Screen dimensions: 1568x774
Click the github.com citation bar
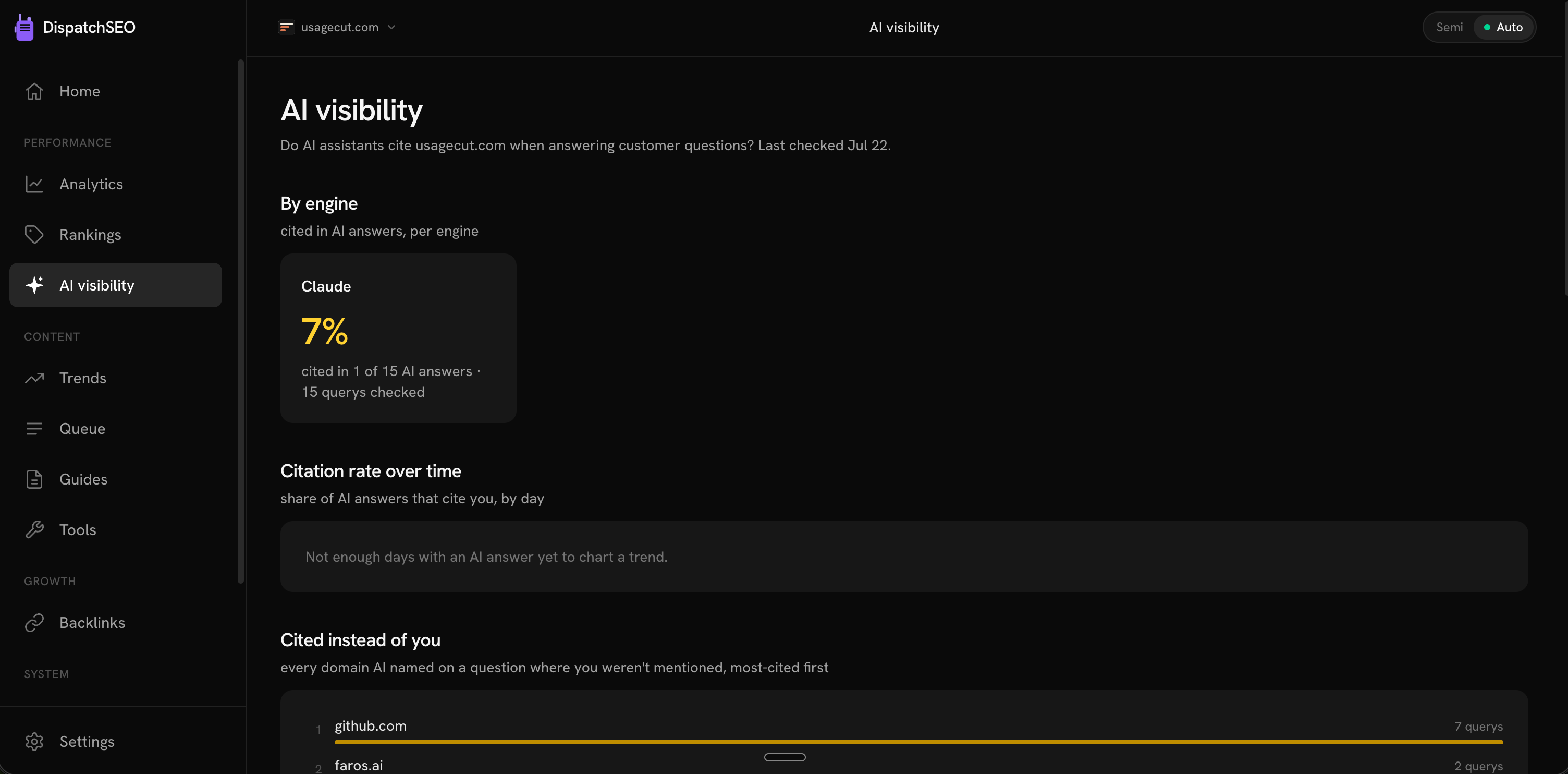coord(918,742)
